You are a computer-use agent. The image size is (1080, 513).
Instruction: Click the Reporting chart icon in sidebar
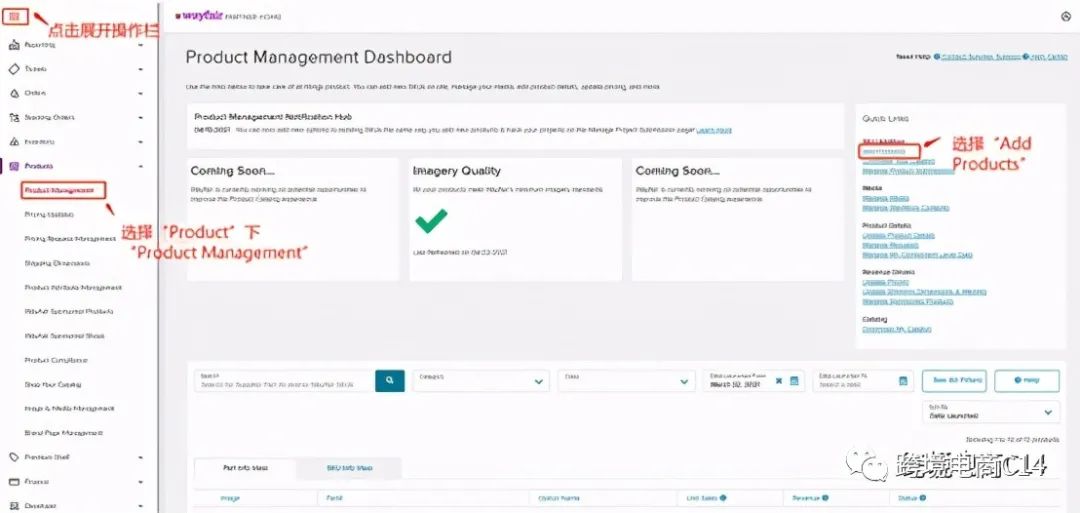pos(14,45)
